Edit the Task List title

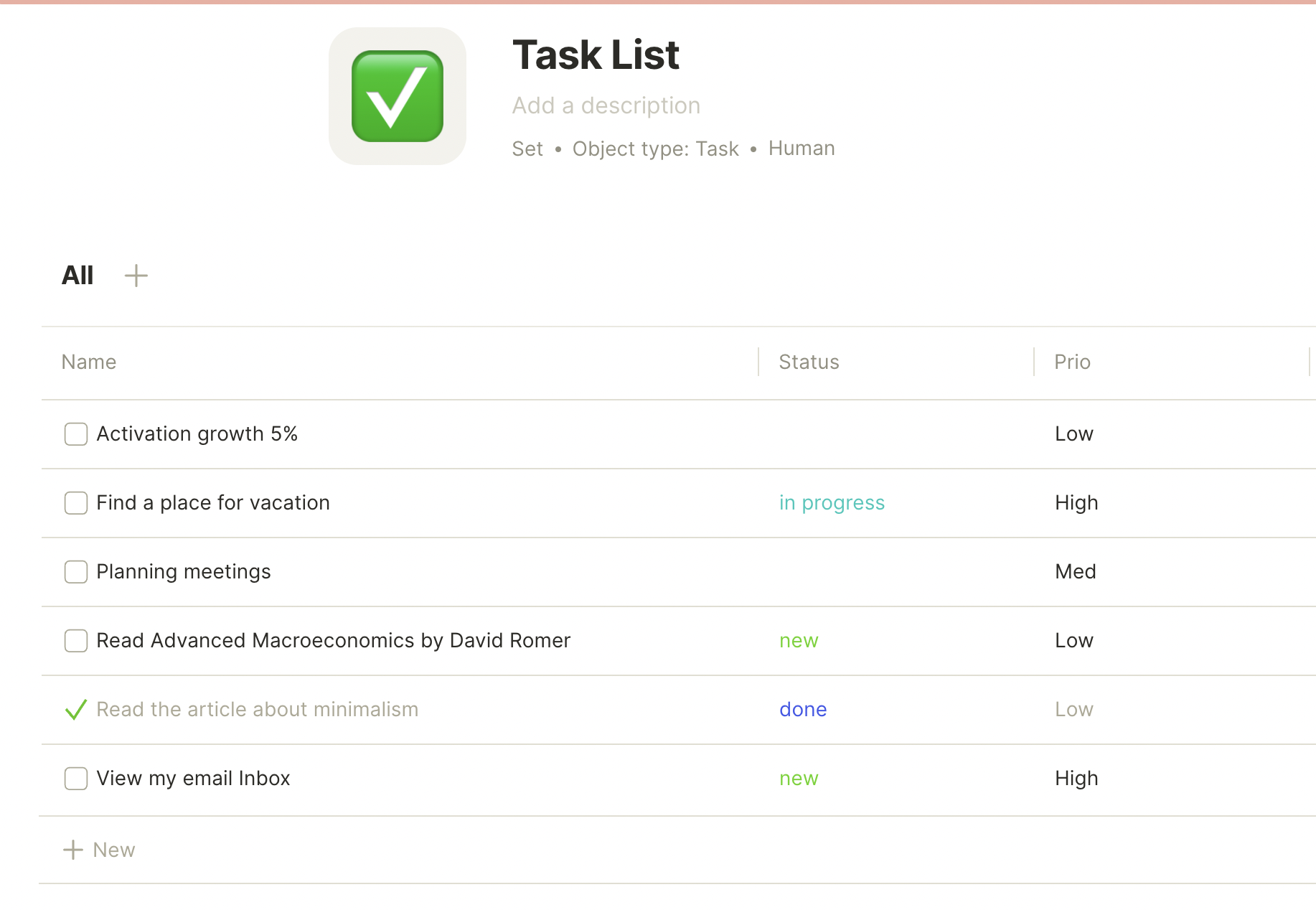(x=596, y=55)
